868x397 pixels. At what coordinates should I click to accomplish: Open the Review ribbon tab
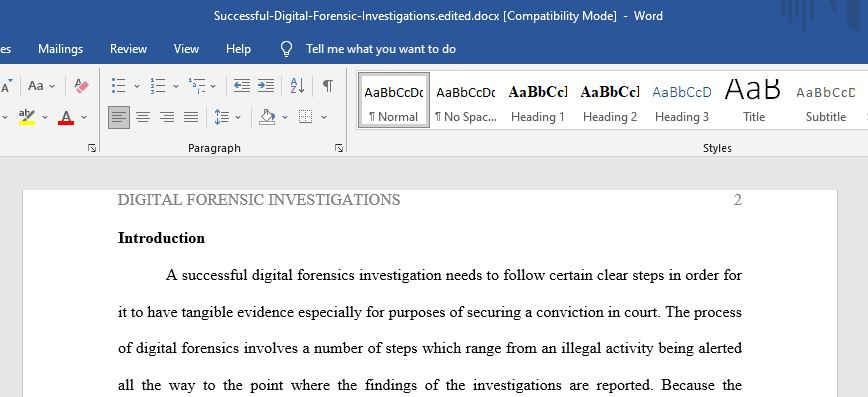(128, 49)
